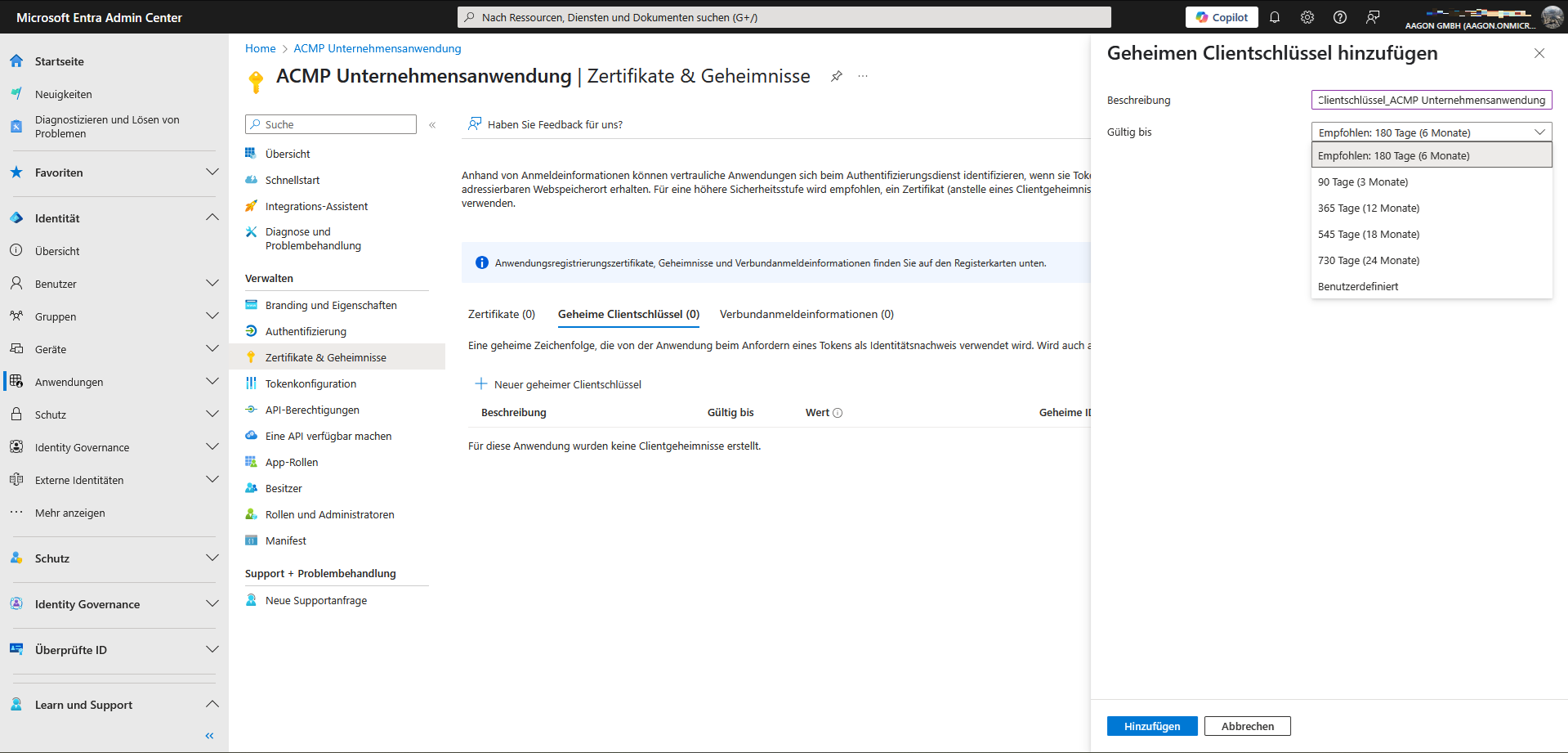
Task: Select 365 Tage (12 Monate) option
Action: (x=1369, y=208)
